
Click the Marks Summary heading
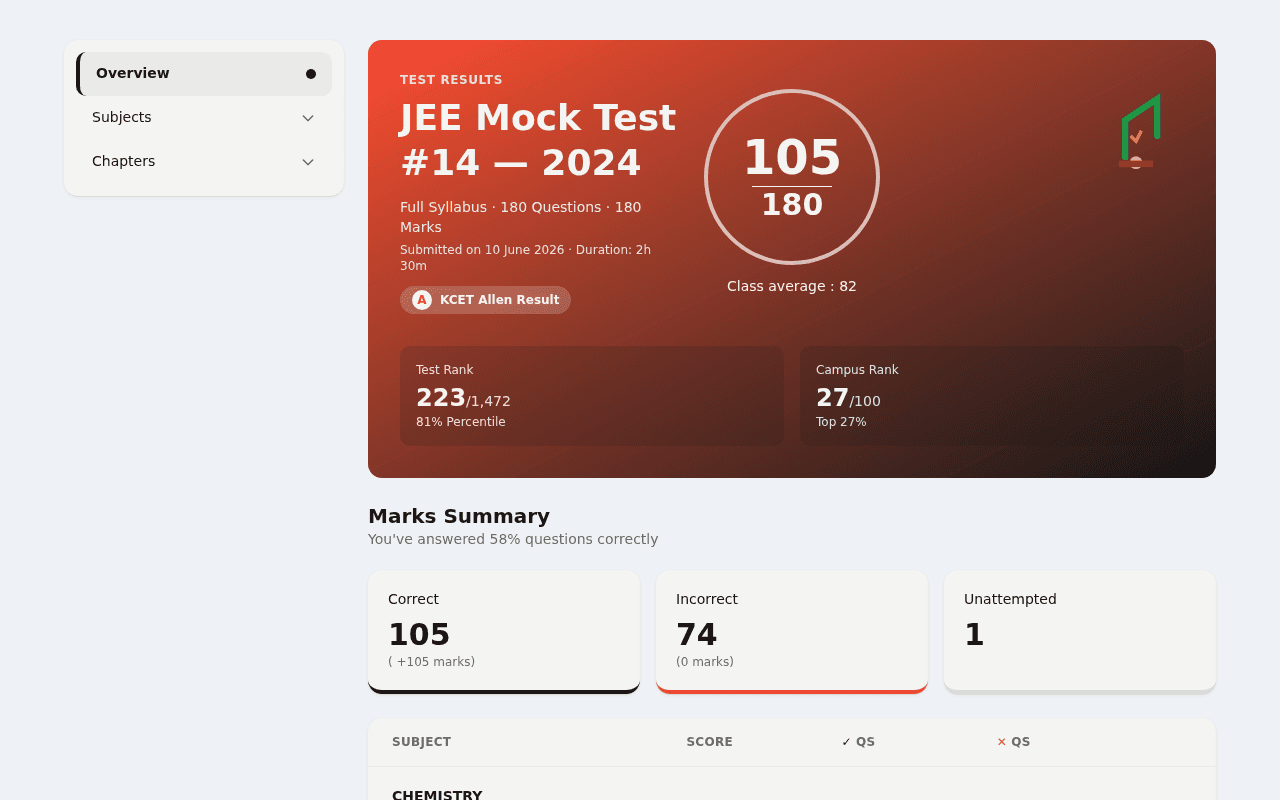[x=459, y=516]
